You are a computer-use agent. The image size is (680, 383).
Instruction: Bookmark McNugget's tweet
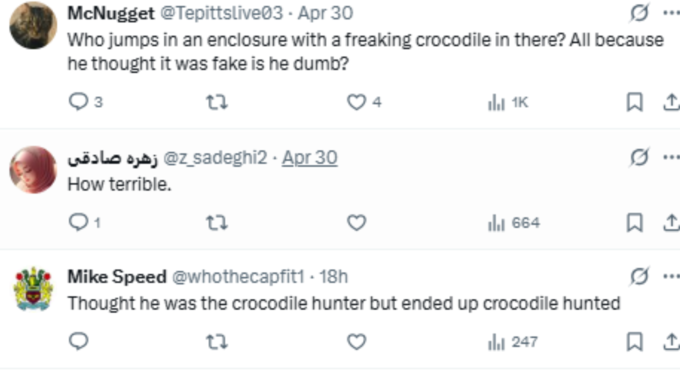coord(634,102)
